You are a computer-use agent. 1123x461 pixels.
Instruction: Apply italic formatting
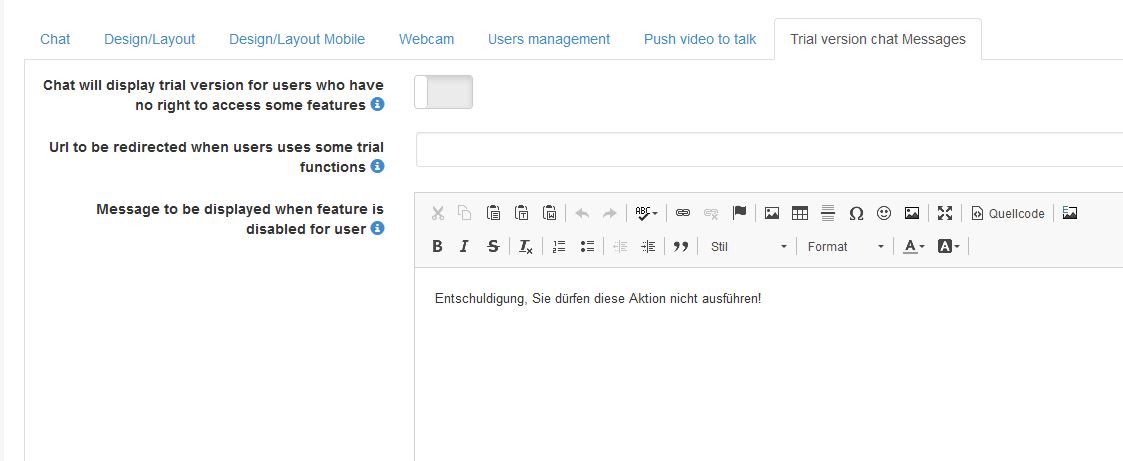[464, 247]
